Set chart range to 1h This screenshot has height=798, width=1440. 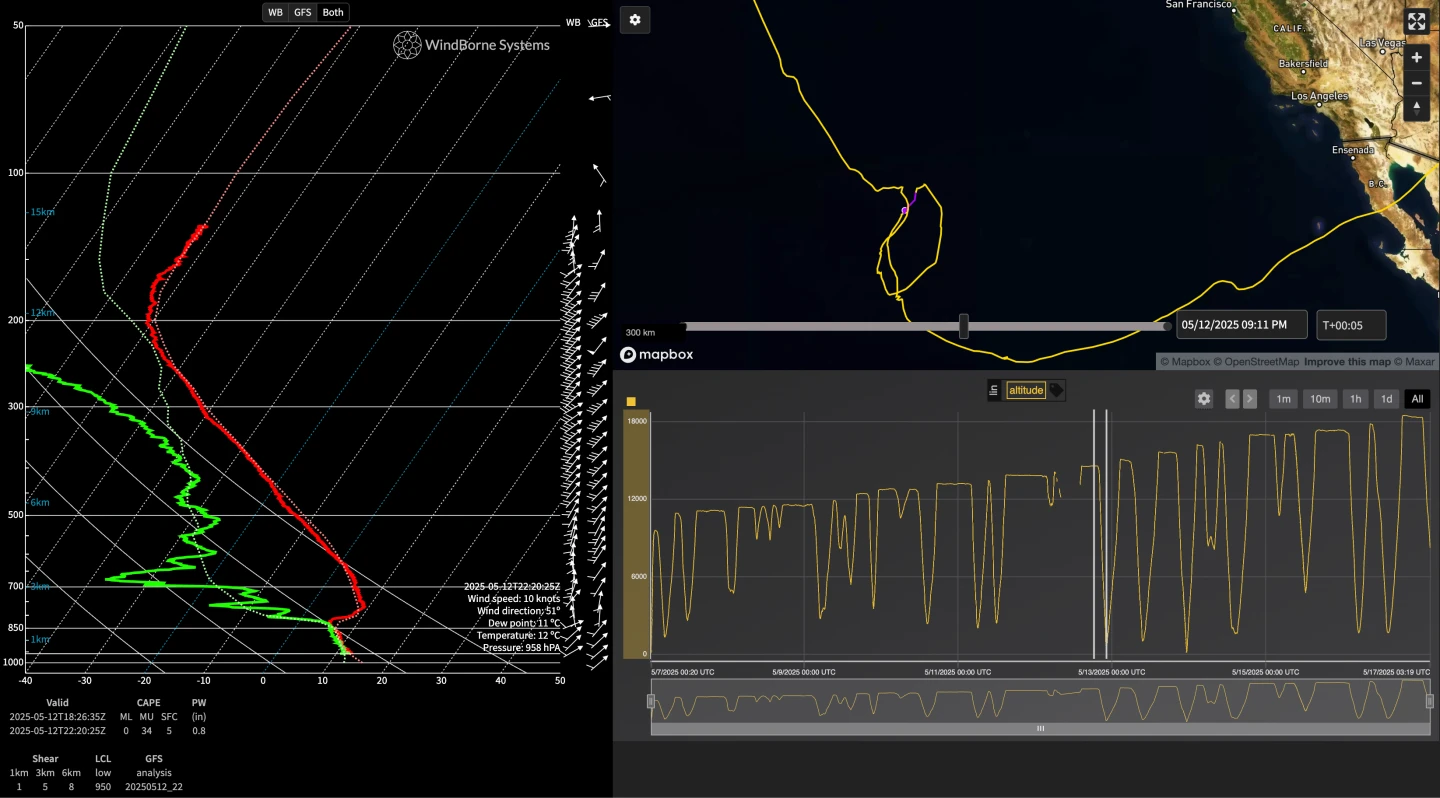tap(1355, 399)
